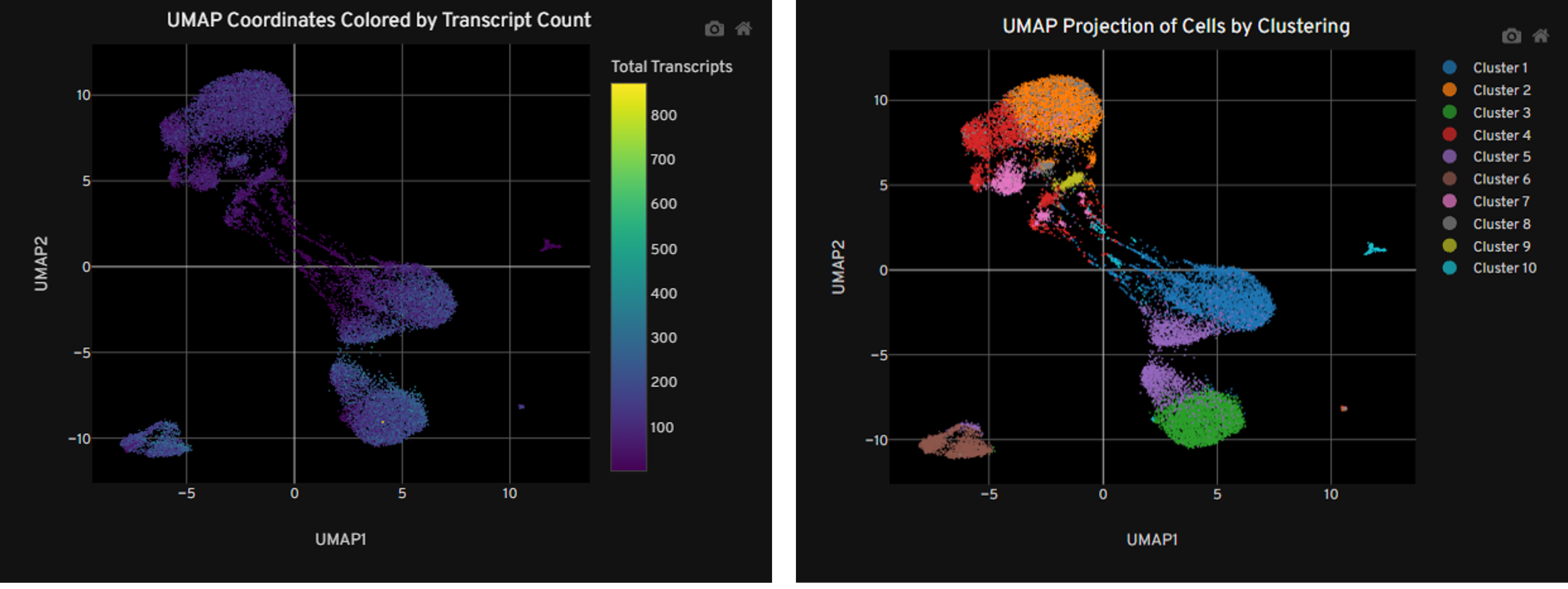Toggle Cluster 2 legend entry
This screenshot has width=1568, height=589.
click(x=1501, y=90)
